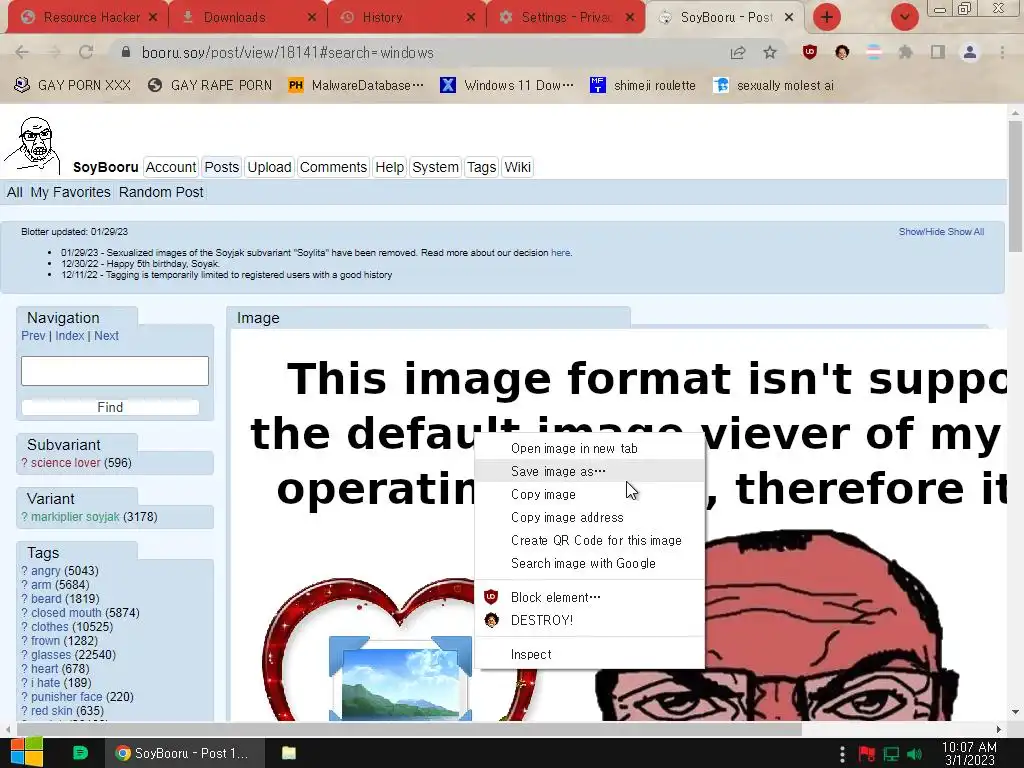Open the File Explorer taskbar icon

289,753
